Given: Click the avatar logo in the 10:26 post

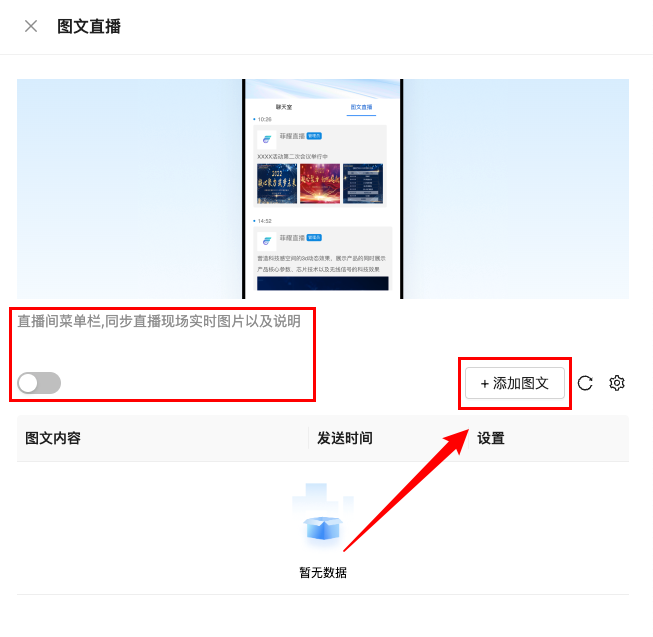Looking at the screenshot, I should [267, 139].
